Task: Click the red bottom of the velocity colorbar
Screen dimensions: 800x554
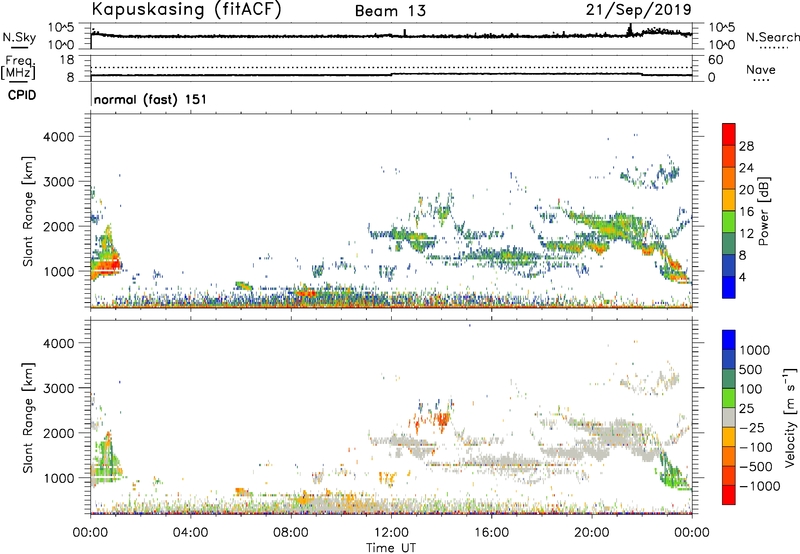Action: (729, 495)
